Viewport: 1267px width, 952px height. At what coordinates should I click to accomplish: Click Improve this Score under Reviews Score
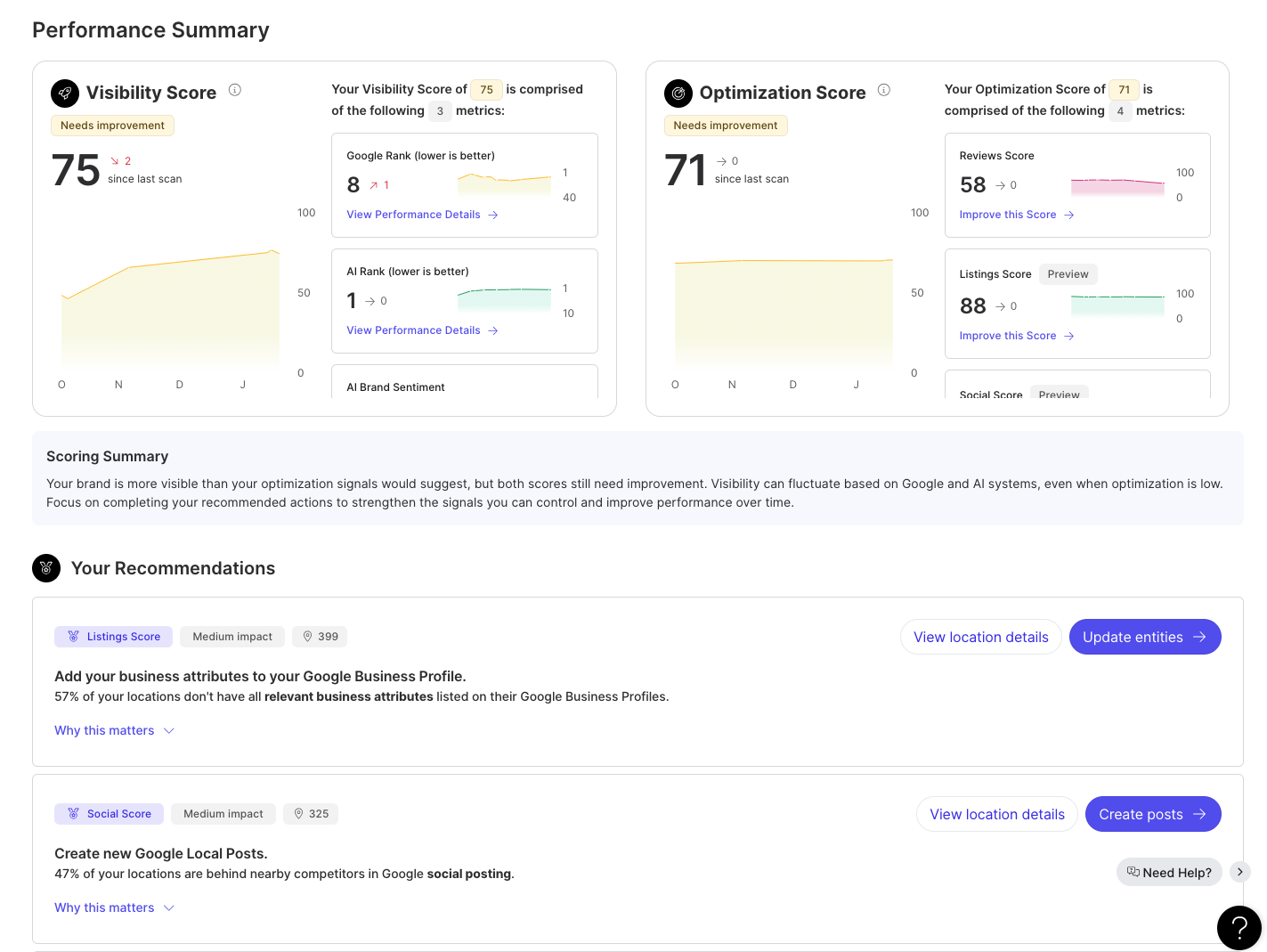(x=1016, y=215)
